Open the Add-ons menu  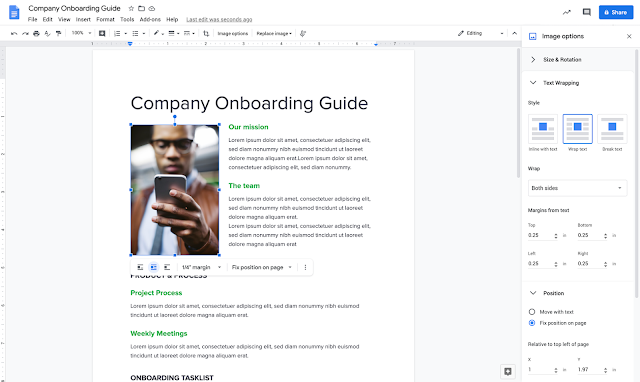pos(150,19)
